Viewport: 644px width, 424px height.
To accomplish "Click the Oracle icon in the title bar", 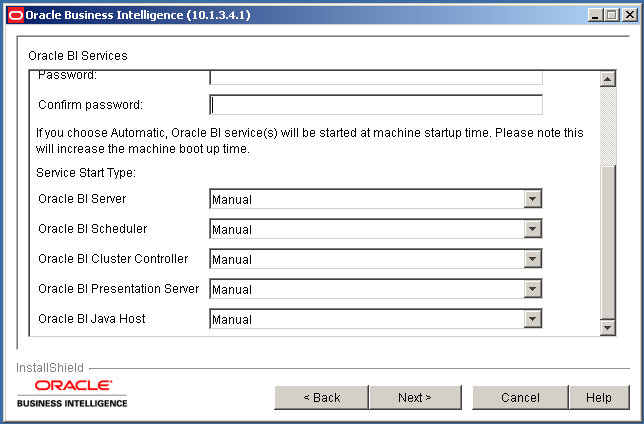I will (x=14, y=14).
